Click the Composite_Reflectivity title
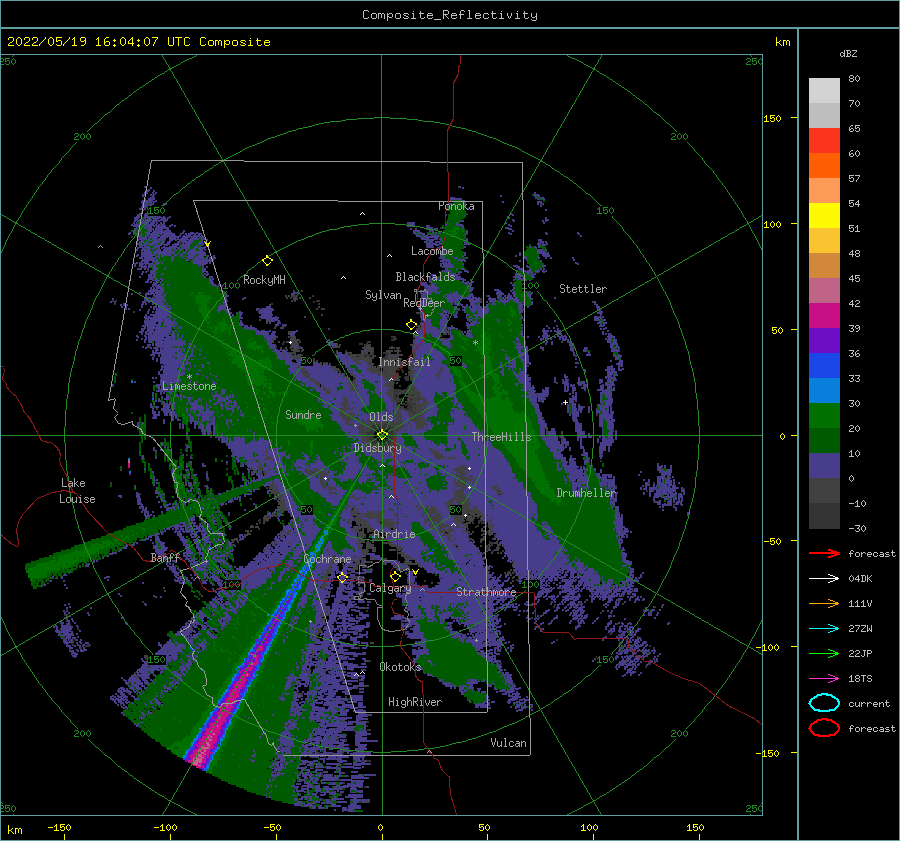Viewport: 900px width, 841px height. click(450, 15)
